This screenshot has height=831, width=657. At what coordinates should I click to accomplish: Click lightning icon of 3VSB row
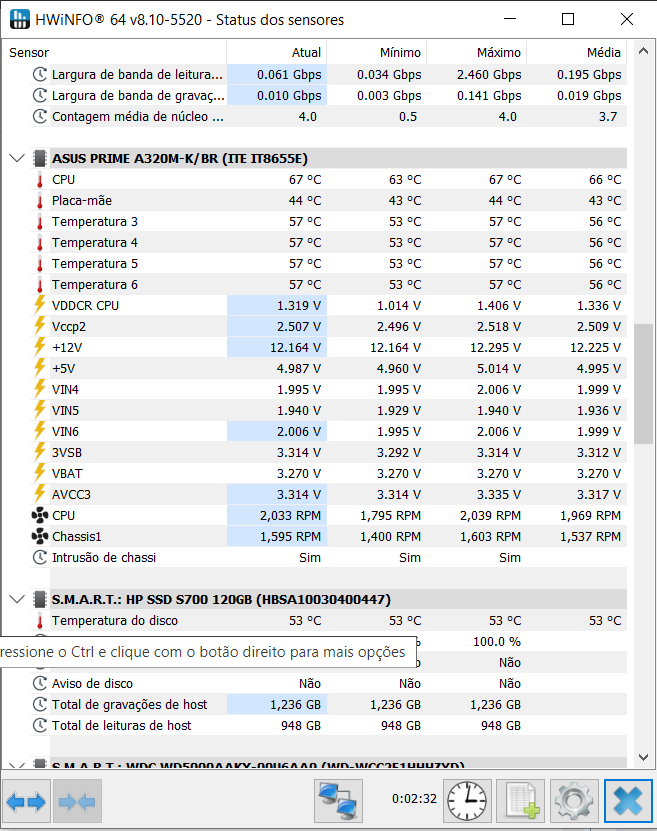click(40, 452)
